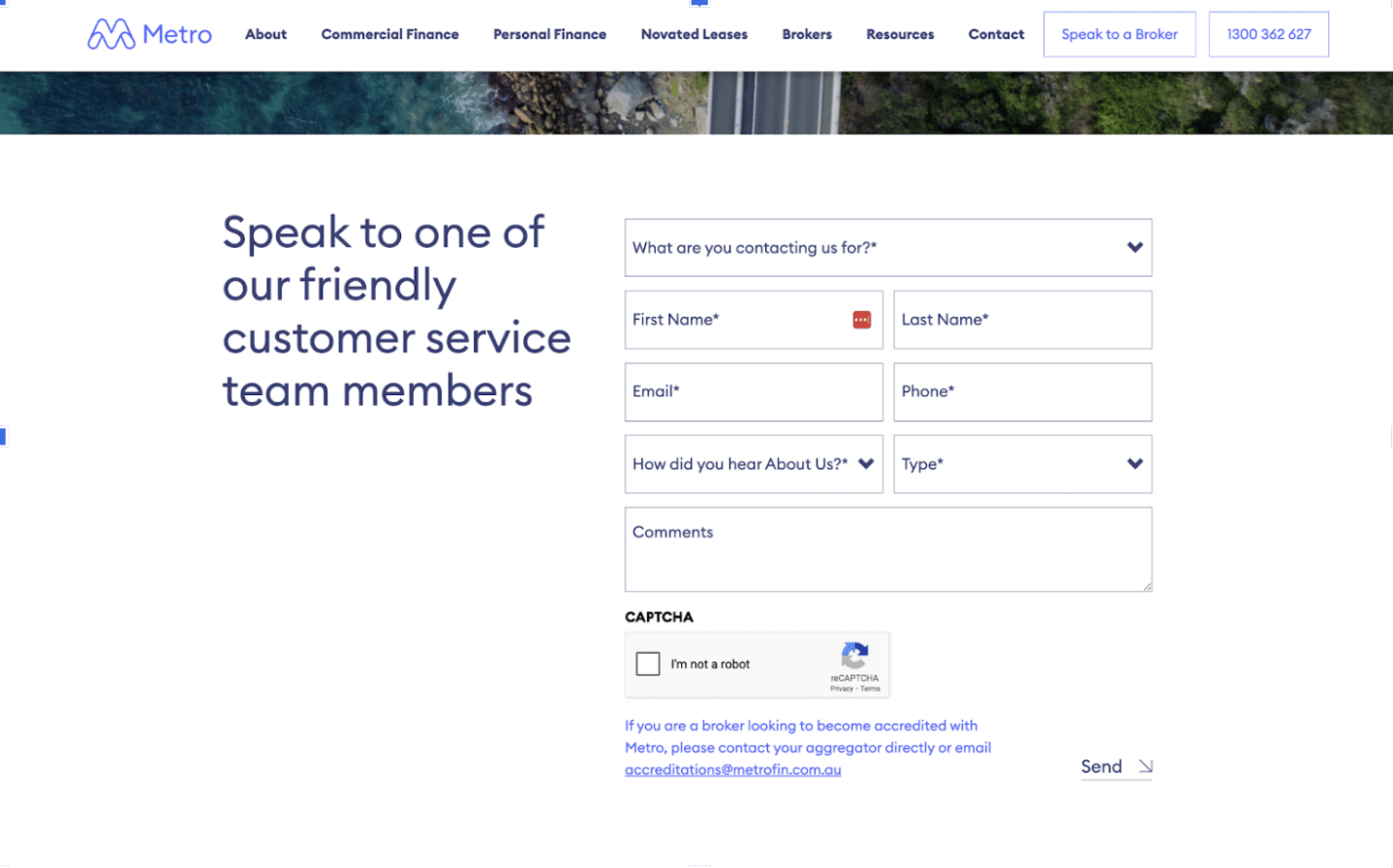Open the Brokers navigation item
The height and width of the screenshot is (868, 1393).
806,34
